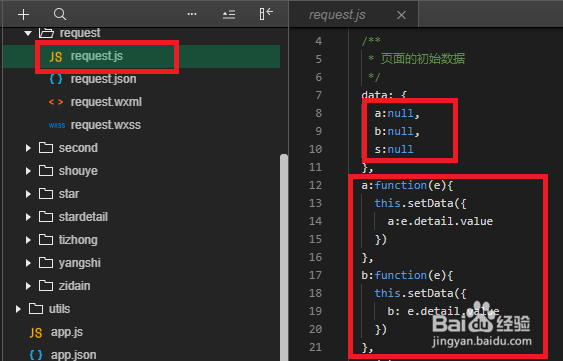Click the open folder icon of request
This screenshot has height=361, width=563.
46,33
